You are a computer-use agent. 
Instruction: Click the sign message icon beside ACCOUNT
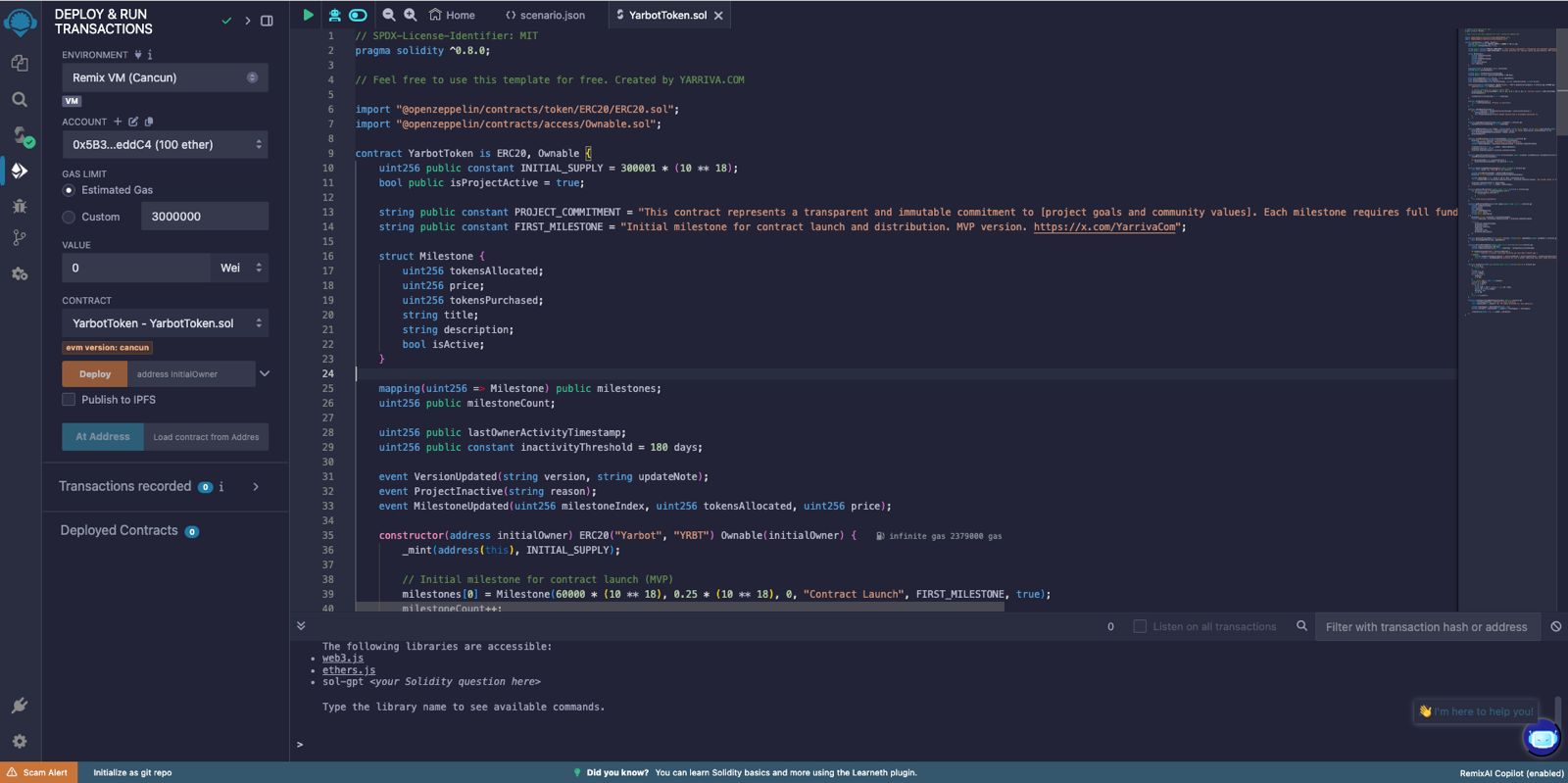coord(133,122)
